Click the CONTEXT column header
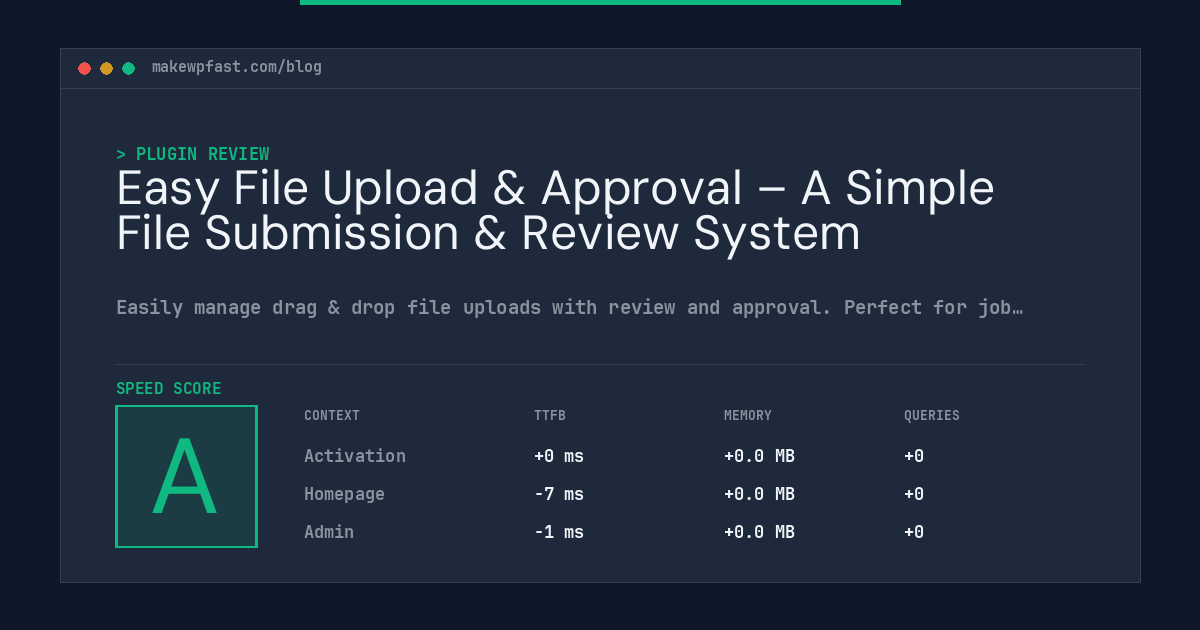The image size is (1200, 630). point(332,415)
